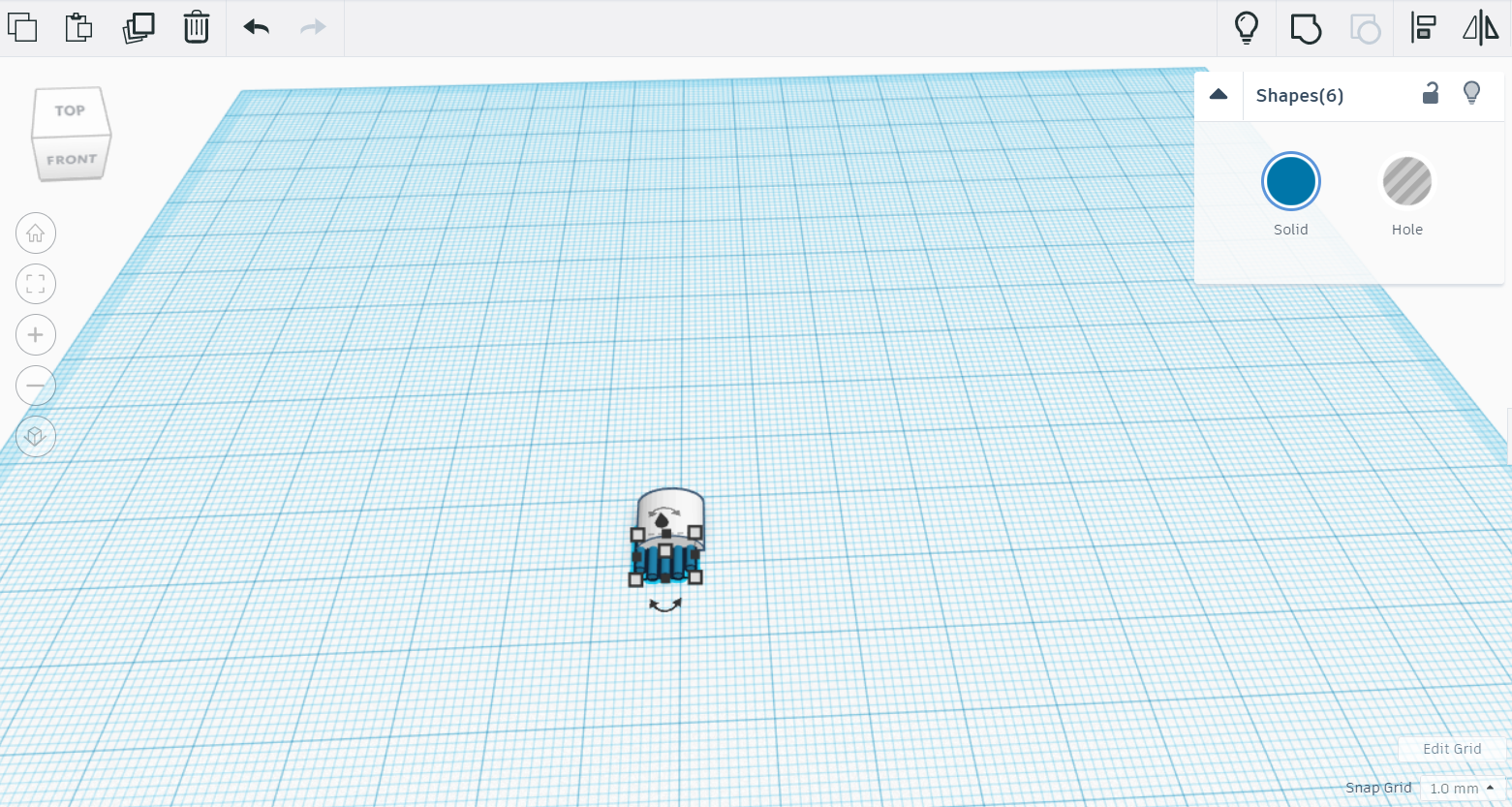Hide selected shapes via Shapes panel lightbulb
This screenshot has height=807, width=1512.
coord(1471,93)
